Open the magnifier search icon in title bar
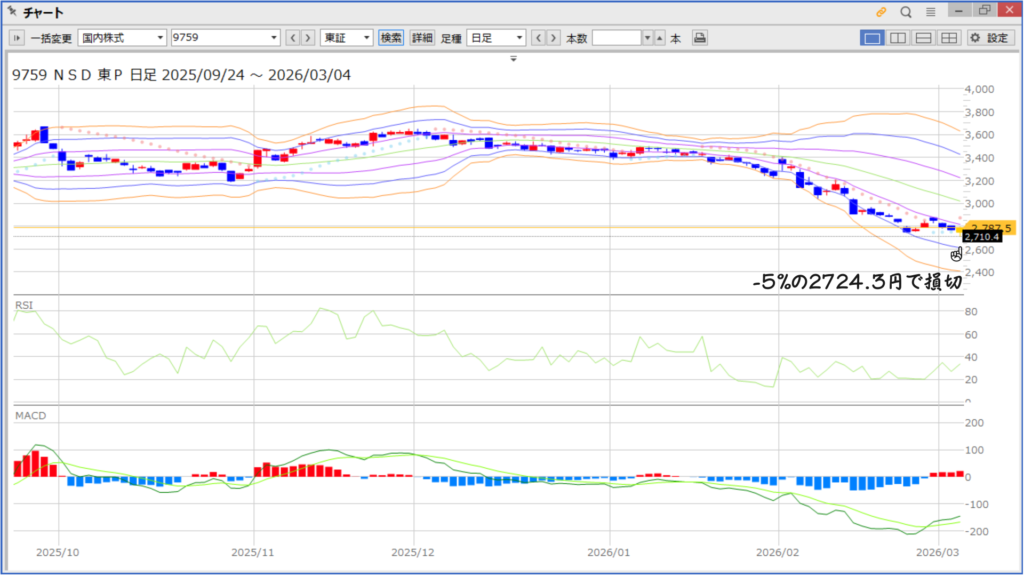The image size is (1024, 576). pos(906,12)
